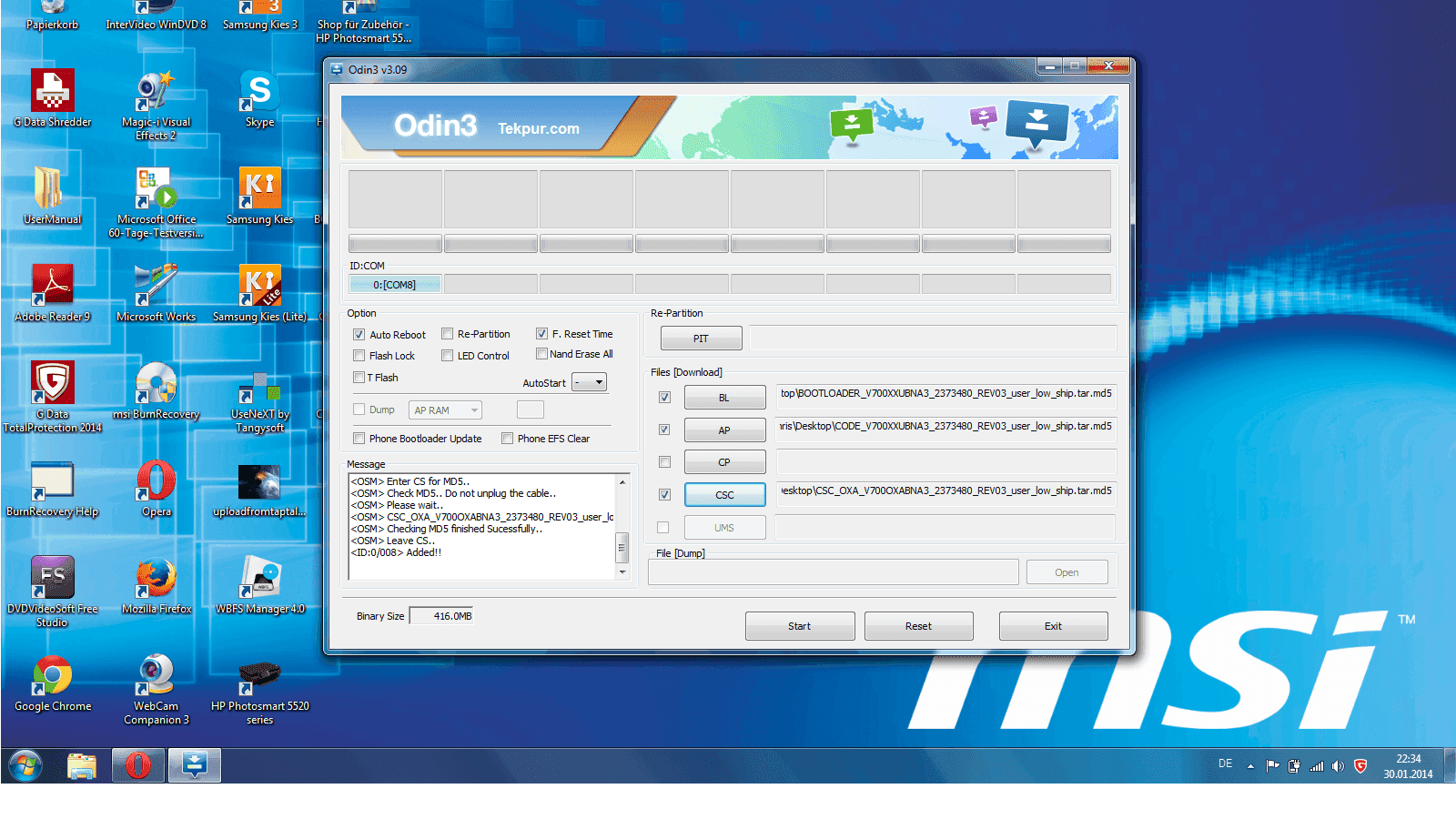Enable the Re-Partition checkbox
This screenshot has height=819, width=1456.
tap(448, 334)
